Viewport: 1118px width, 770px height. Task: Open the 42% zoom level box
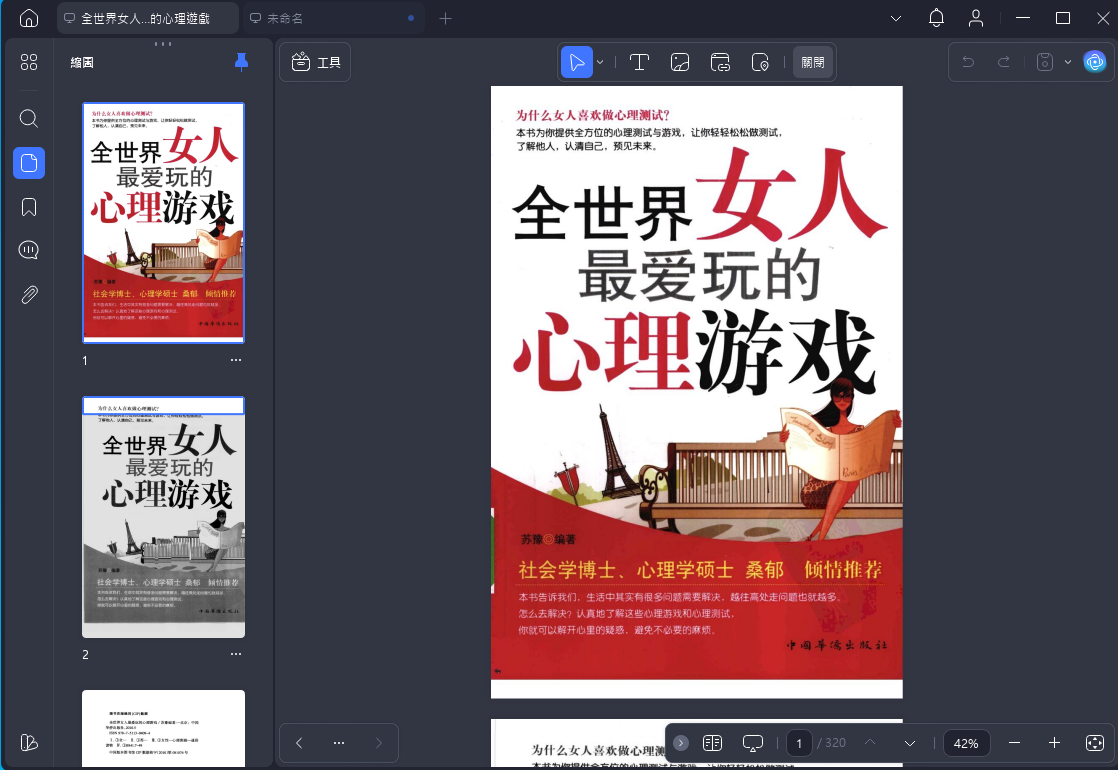(966, 743)
